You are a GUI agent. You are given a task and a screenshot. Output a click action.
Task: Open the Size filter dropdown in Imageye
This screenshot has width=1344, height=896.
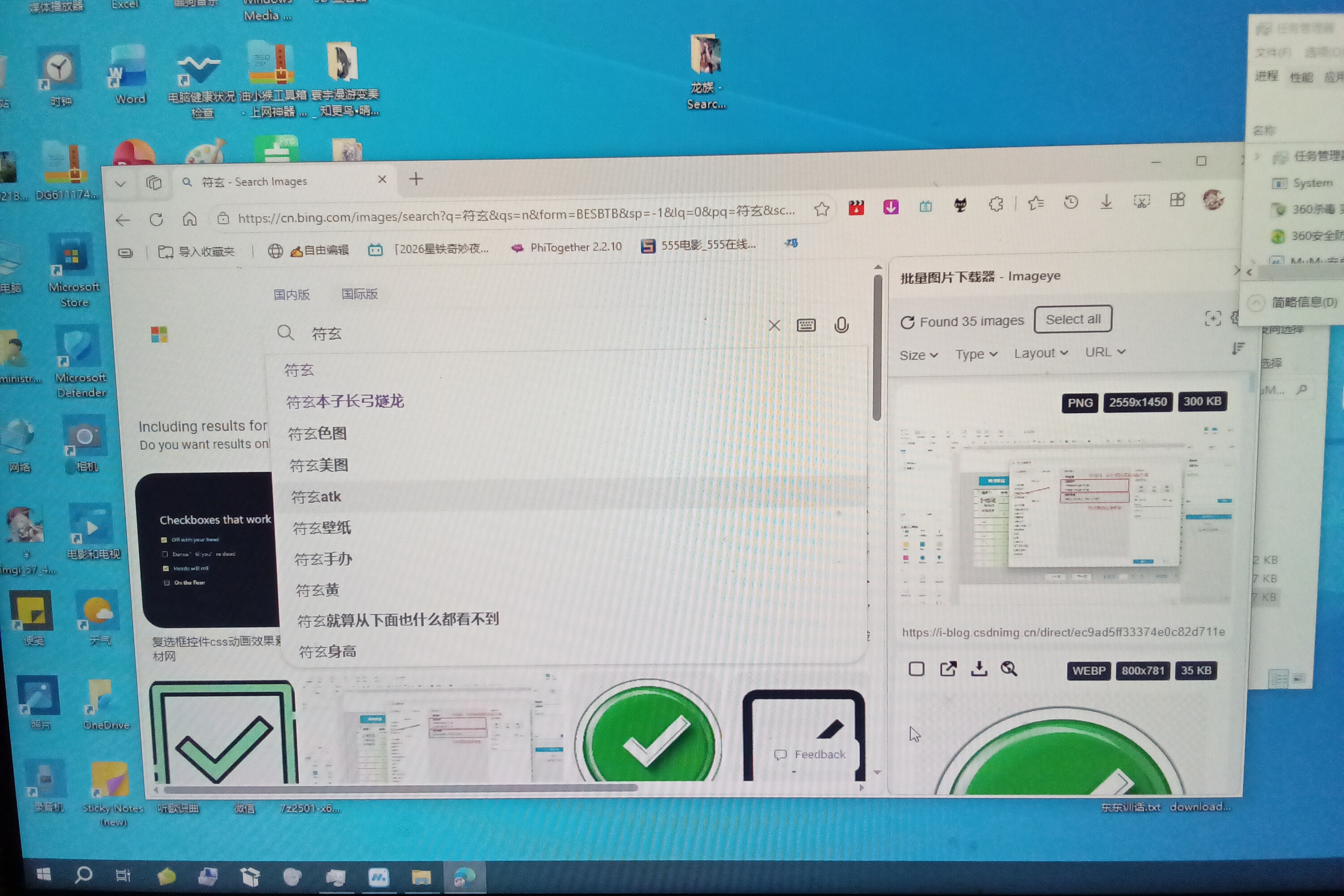tap(918, 355)
